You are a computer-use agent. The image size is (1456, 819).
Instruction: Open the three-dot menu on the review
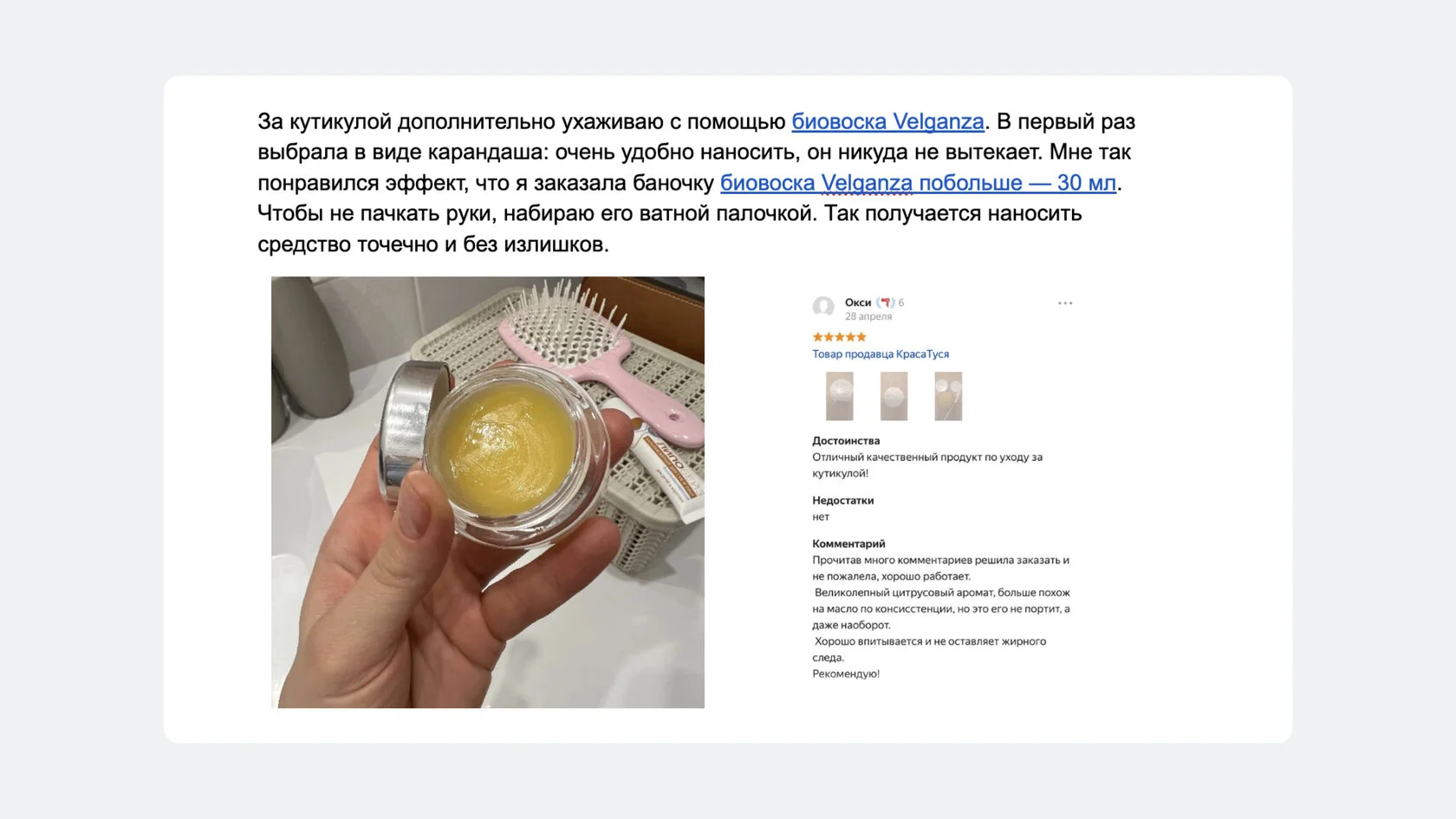click(x=1065, y=303)
